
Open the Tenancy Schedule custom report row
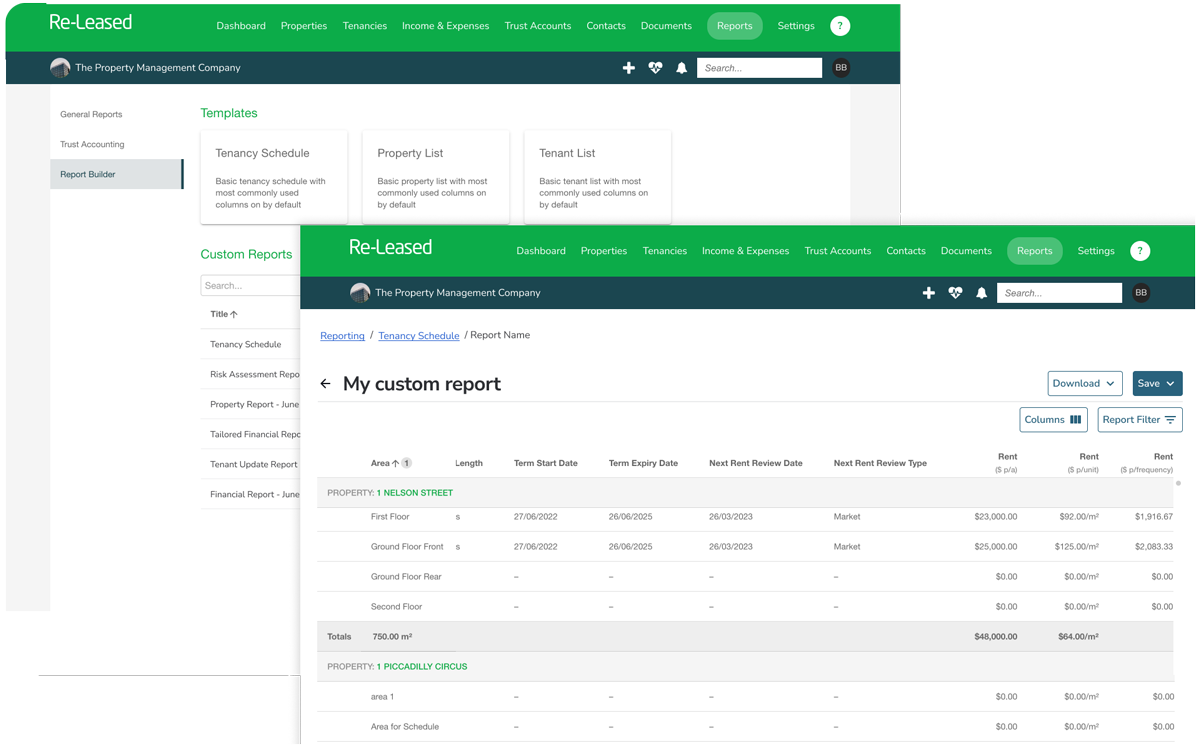coord(250,344)
